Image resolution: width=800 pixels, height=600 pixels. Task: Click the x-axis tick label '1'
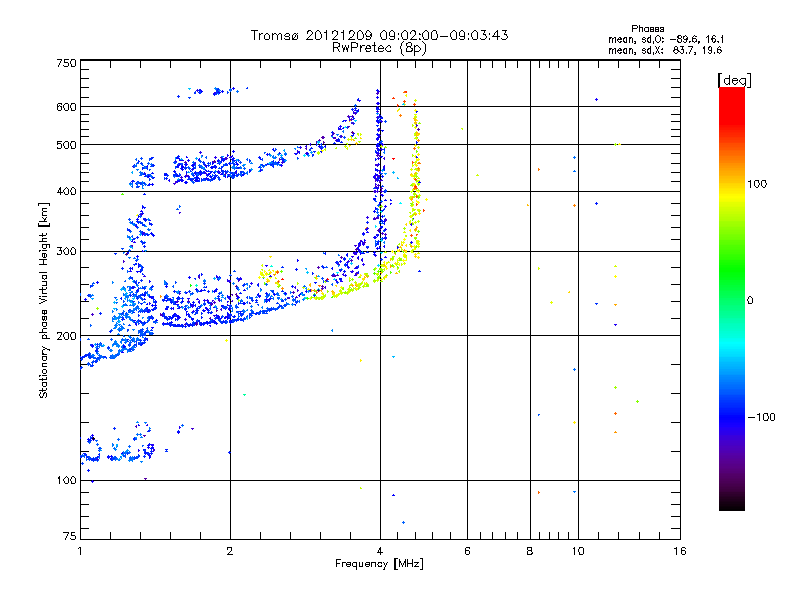coord(80,551)
